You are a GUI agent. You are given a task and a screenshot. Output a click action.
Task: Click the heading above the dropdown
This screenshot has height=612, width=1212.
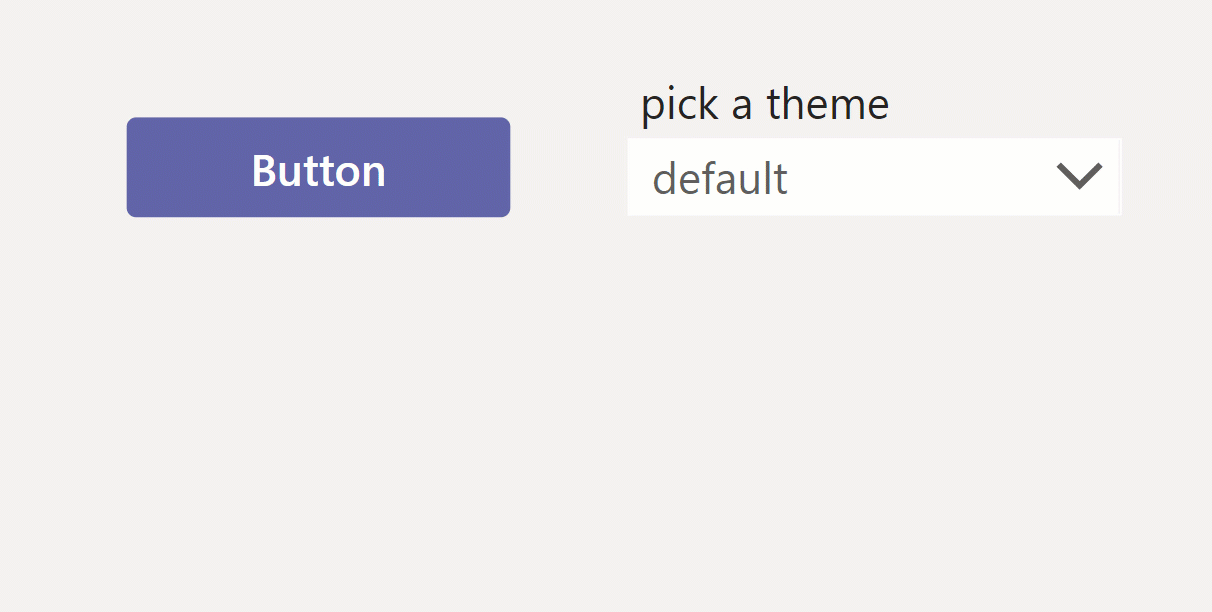(x=764, y=103)
